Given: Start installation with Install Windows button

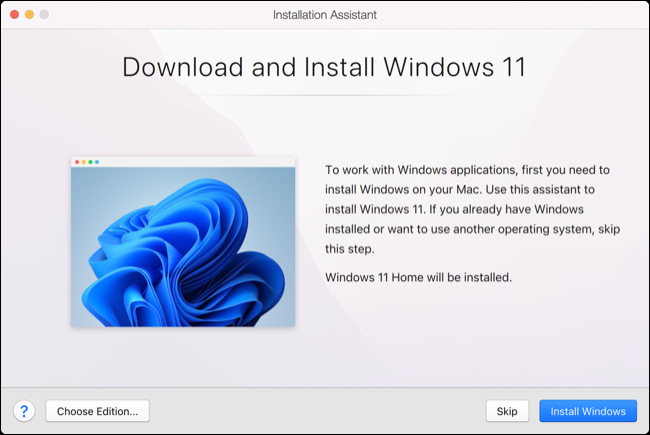Looking at the screenshot, I should coord(588,411).
